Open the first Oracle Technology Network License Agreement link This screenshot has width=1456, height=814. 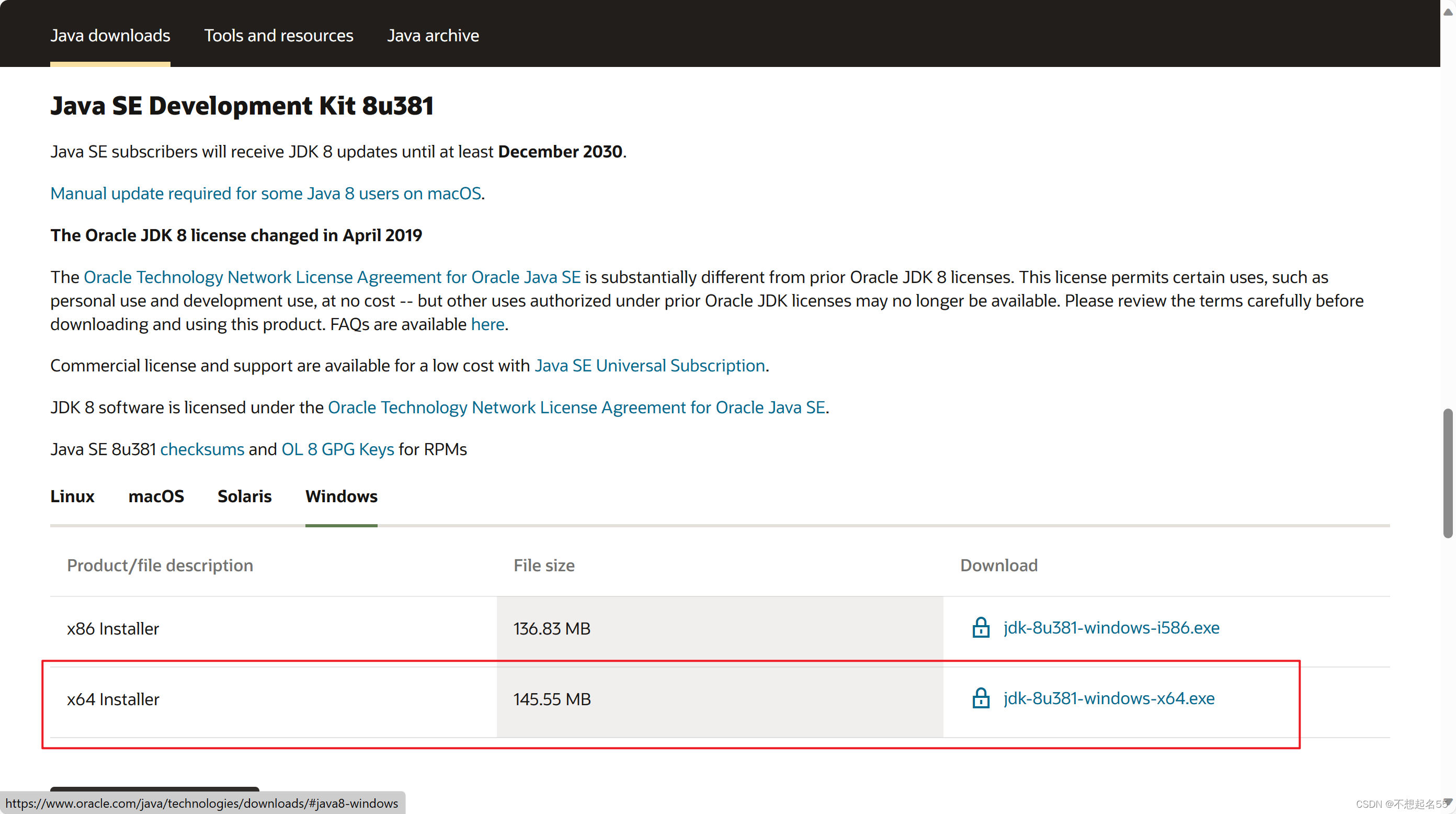click(x=332, y=277)
